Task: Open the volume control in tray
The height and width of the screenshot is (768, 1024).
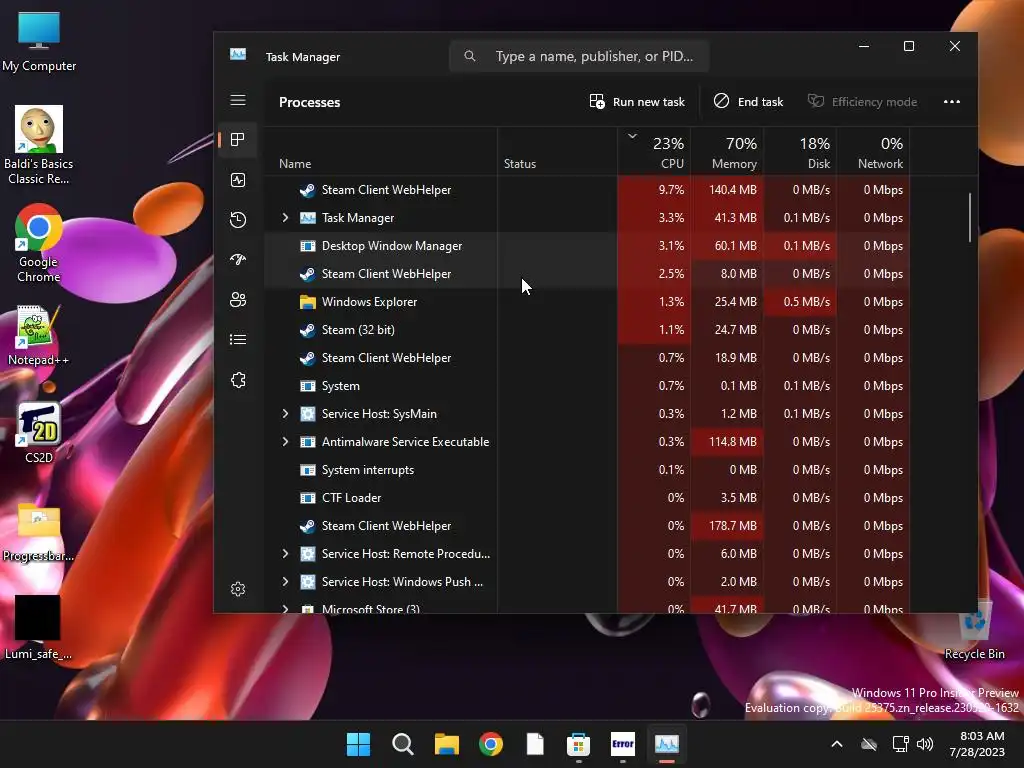Action: [925, 744]
